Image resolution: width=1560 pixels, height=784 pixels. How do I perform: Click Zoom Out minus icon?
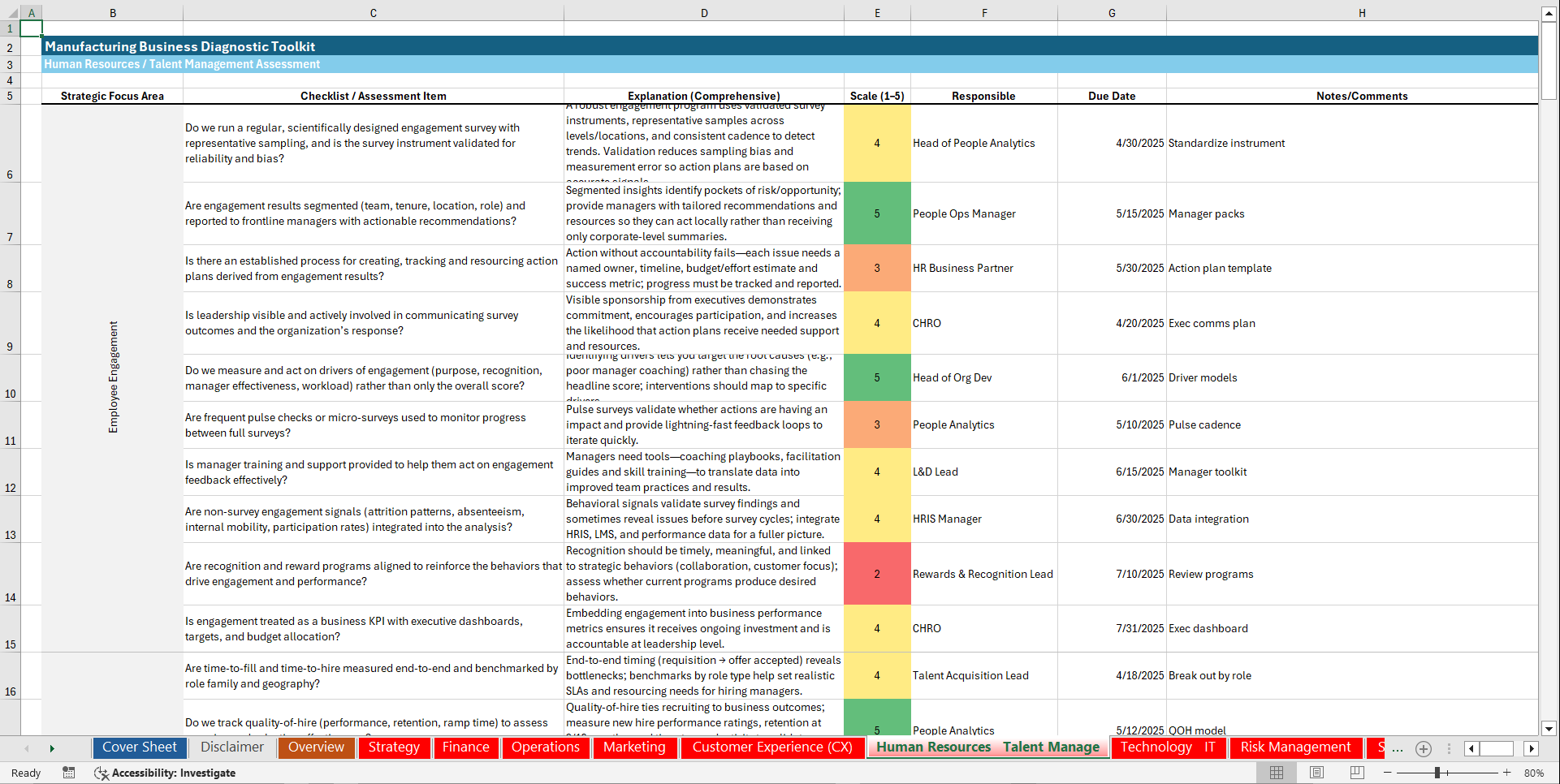click(1389, 773)
